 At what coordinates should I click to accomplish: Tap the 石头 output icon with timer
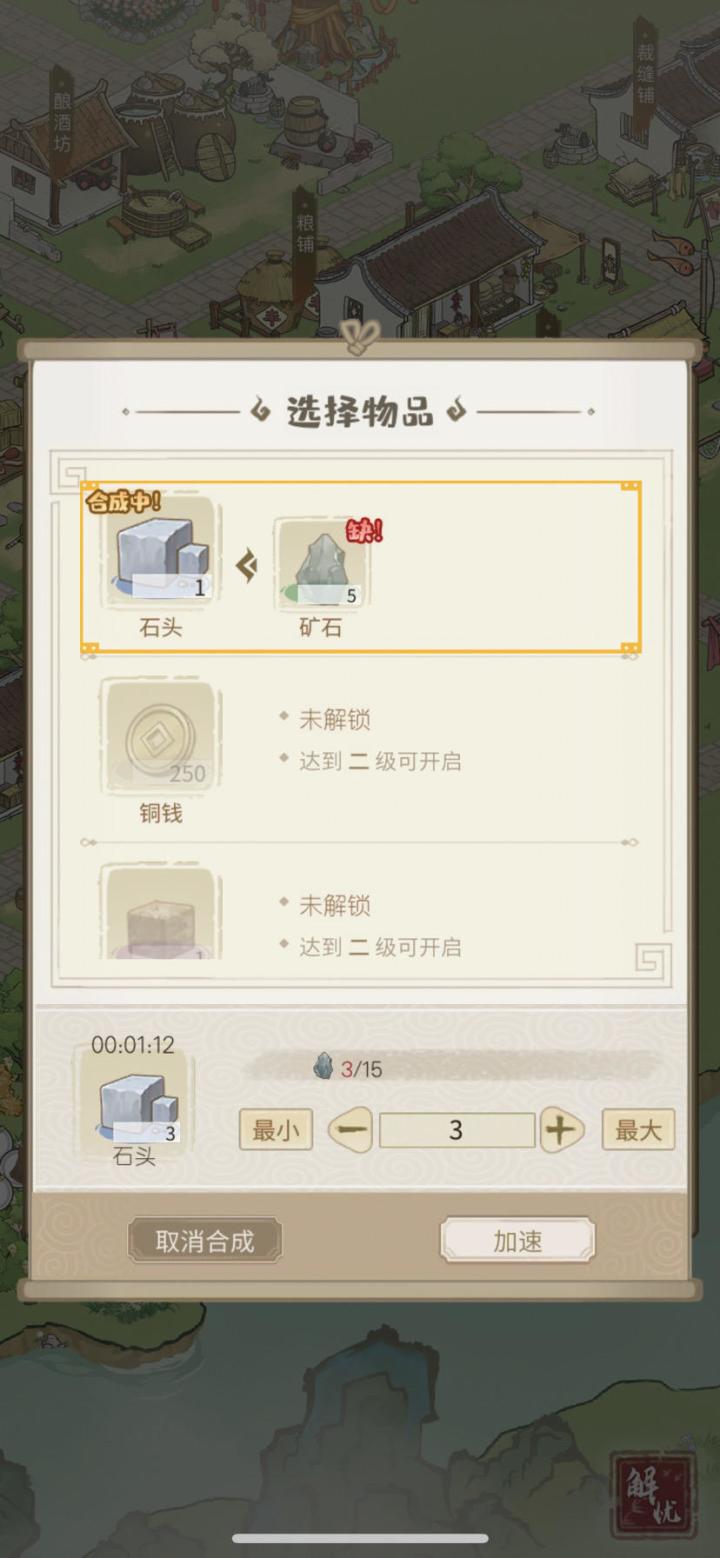click(x=136, y=1102)
